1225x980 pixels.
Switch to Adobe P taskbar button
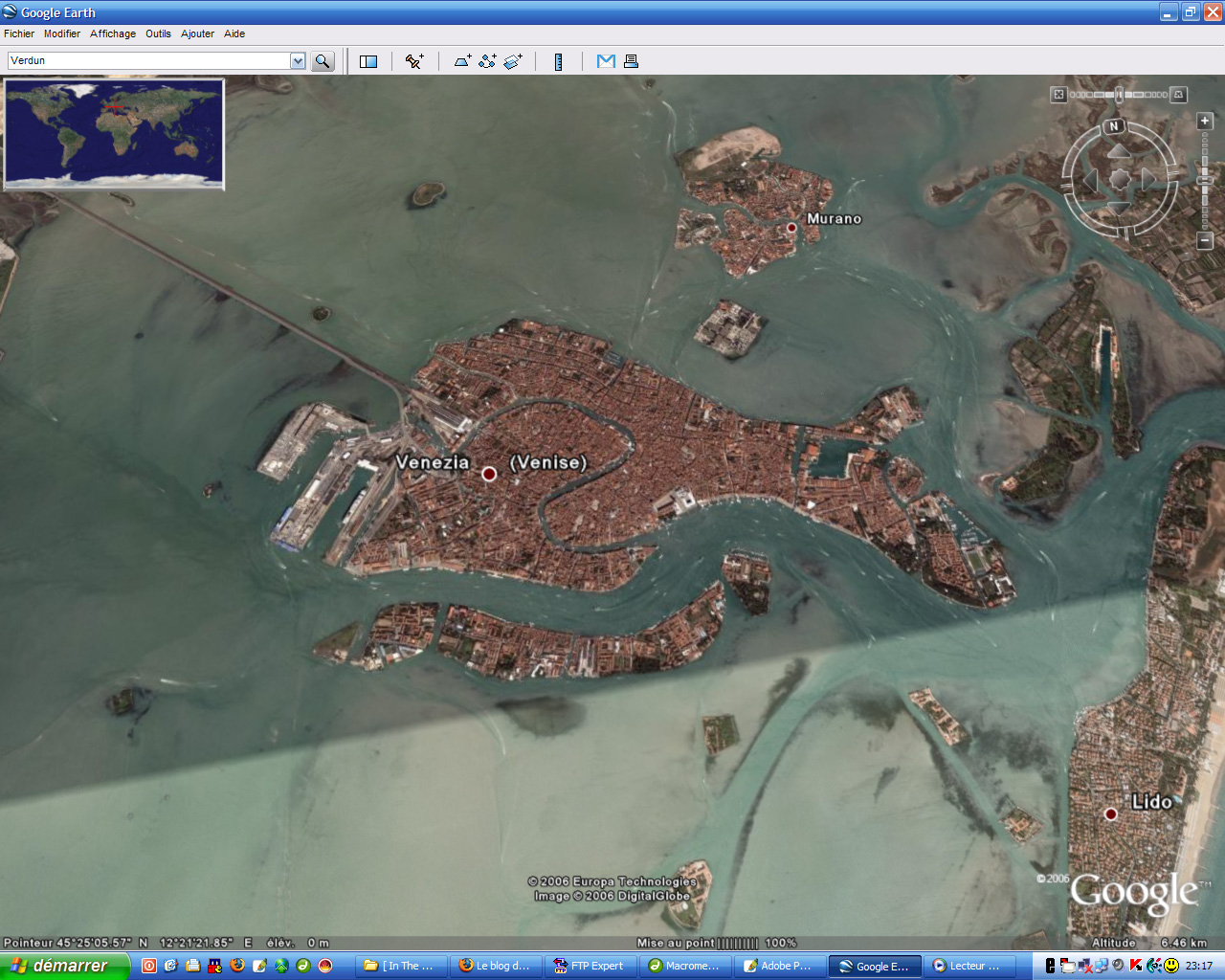tap(779, 966)
